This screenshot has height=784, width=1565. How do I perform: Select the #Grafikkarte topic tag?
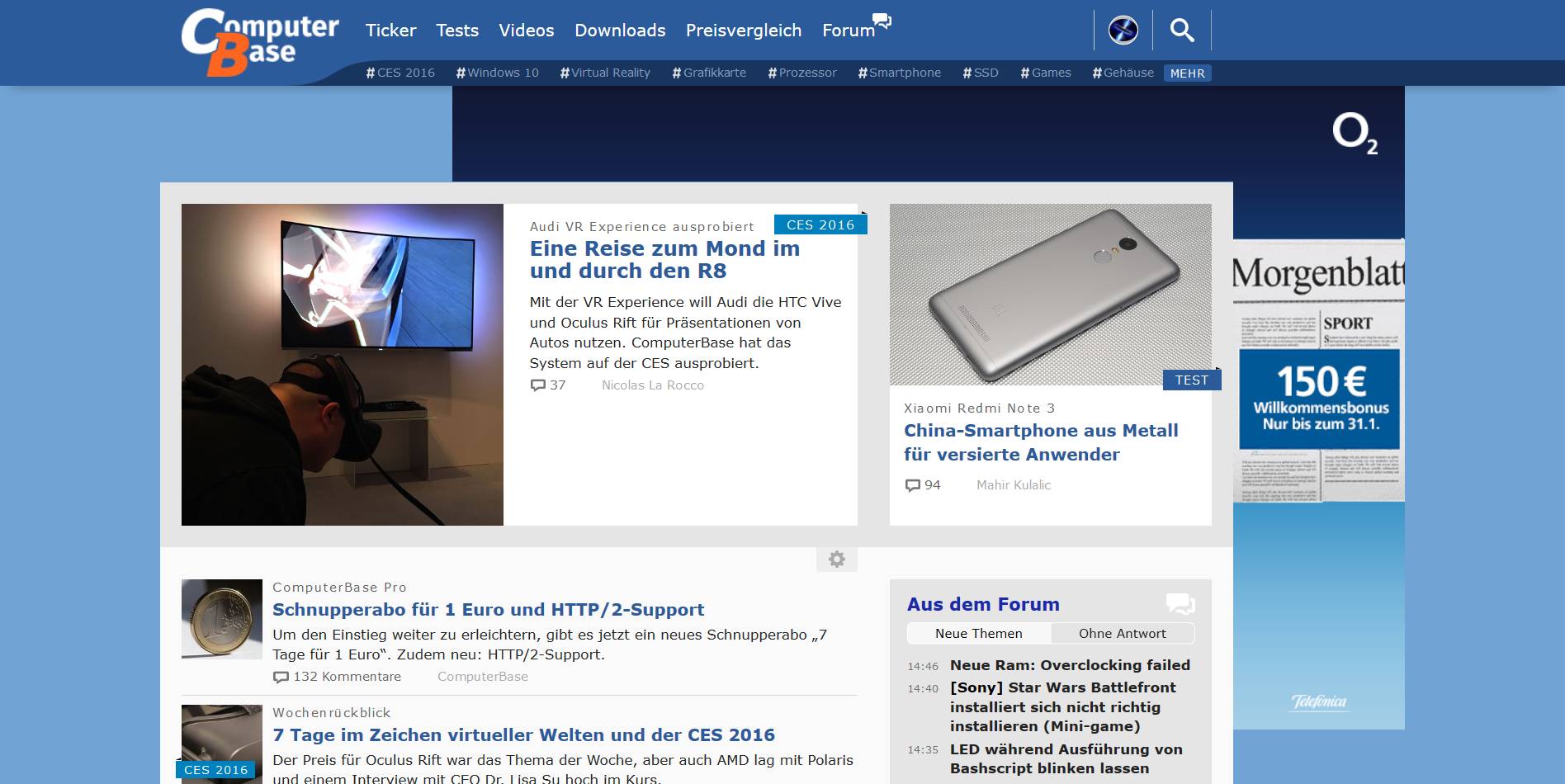point(709,73)
